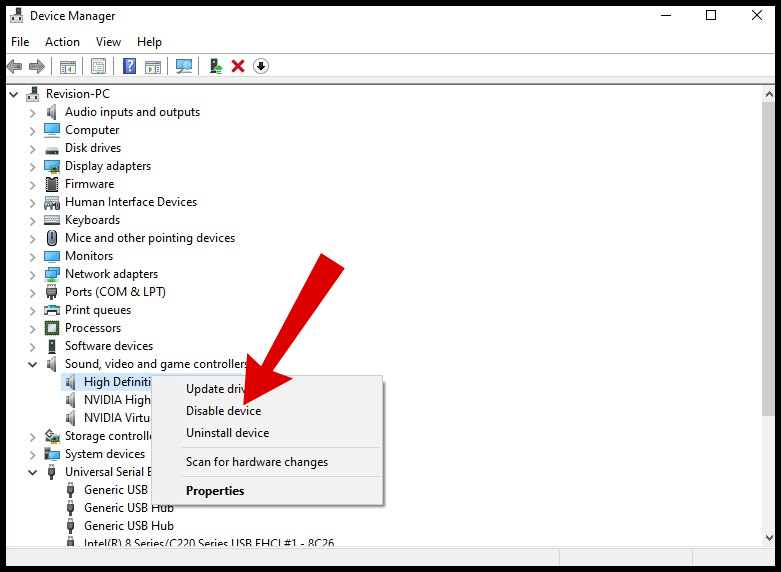Select the Monitors category label

(89, 256)
